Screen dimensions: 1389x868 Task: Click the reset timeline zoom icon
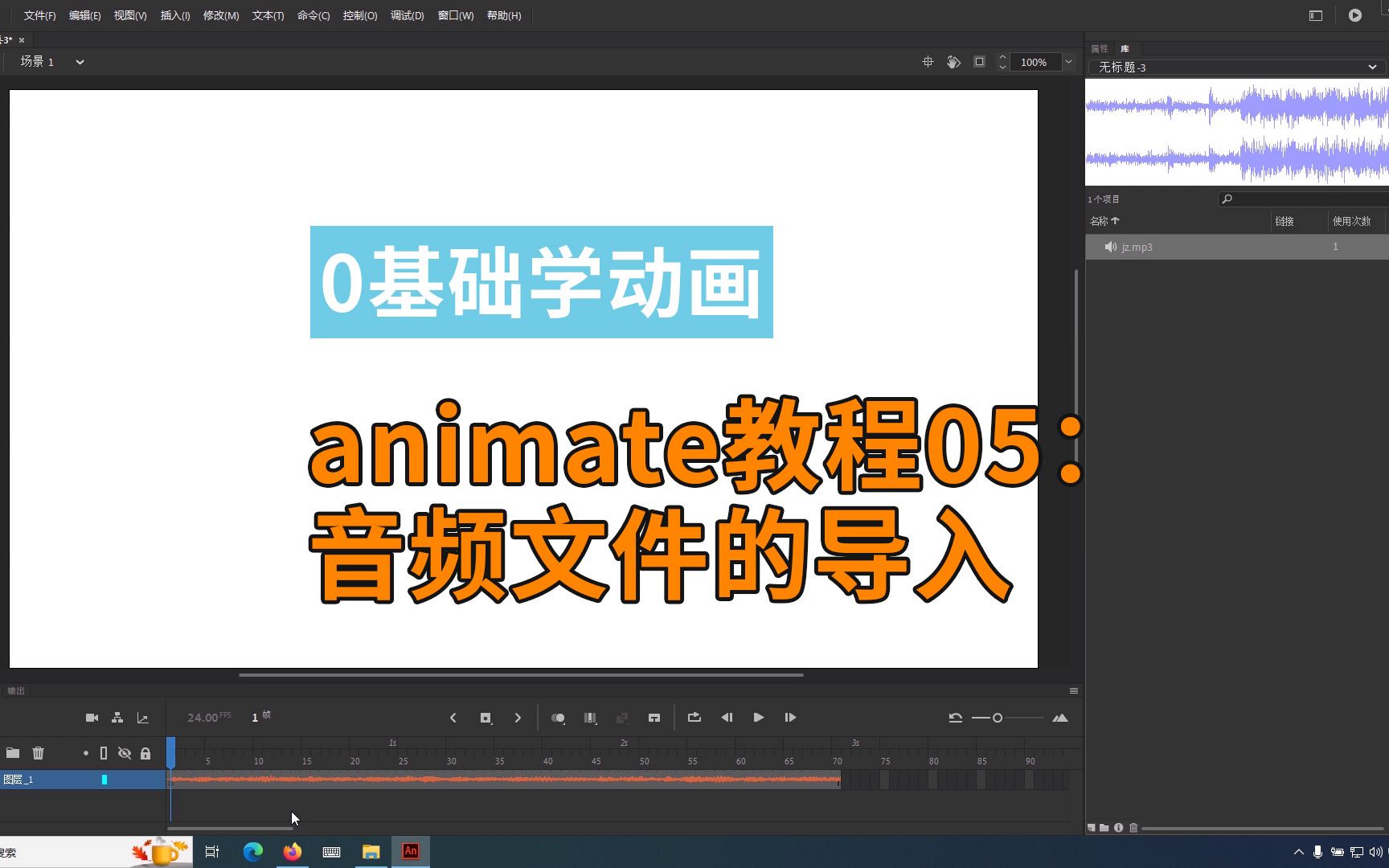pos(955,718)
